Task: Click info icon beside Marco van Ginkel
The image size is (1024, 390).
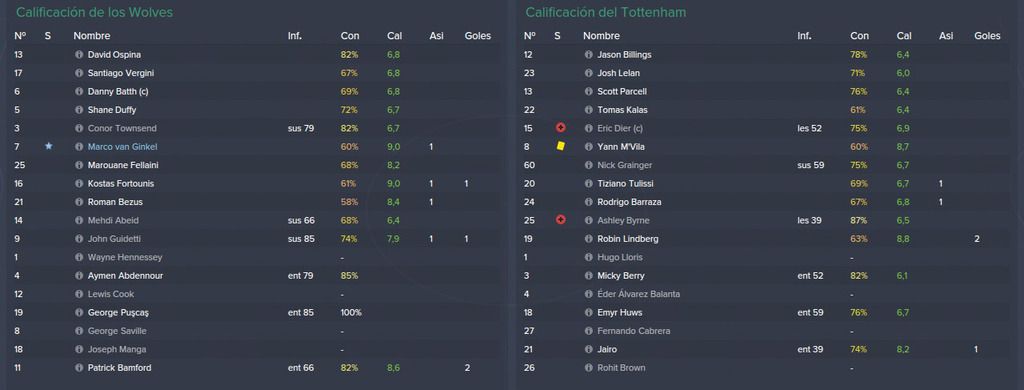Action: coord(79,147)
